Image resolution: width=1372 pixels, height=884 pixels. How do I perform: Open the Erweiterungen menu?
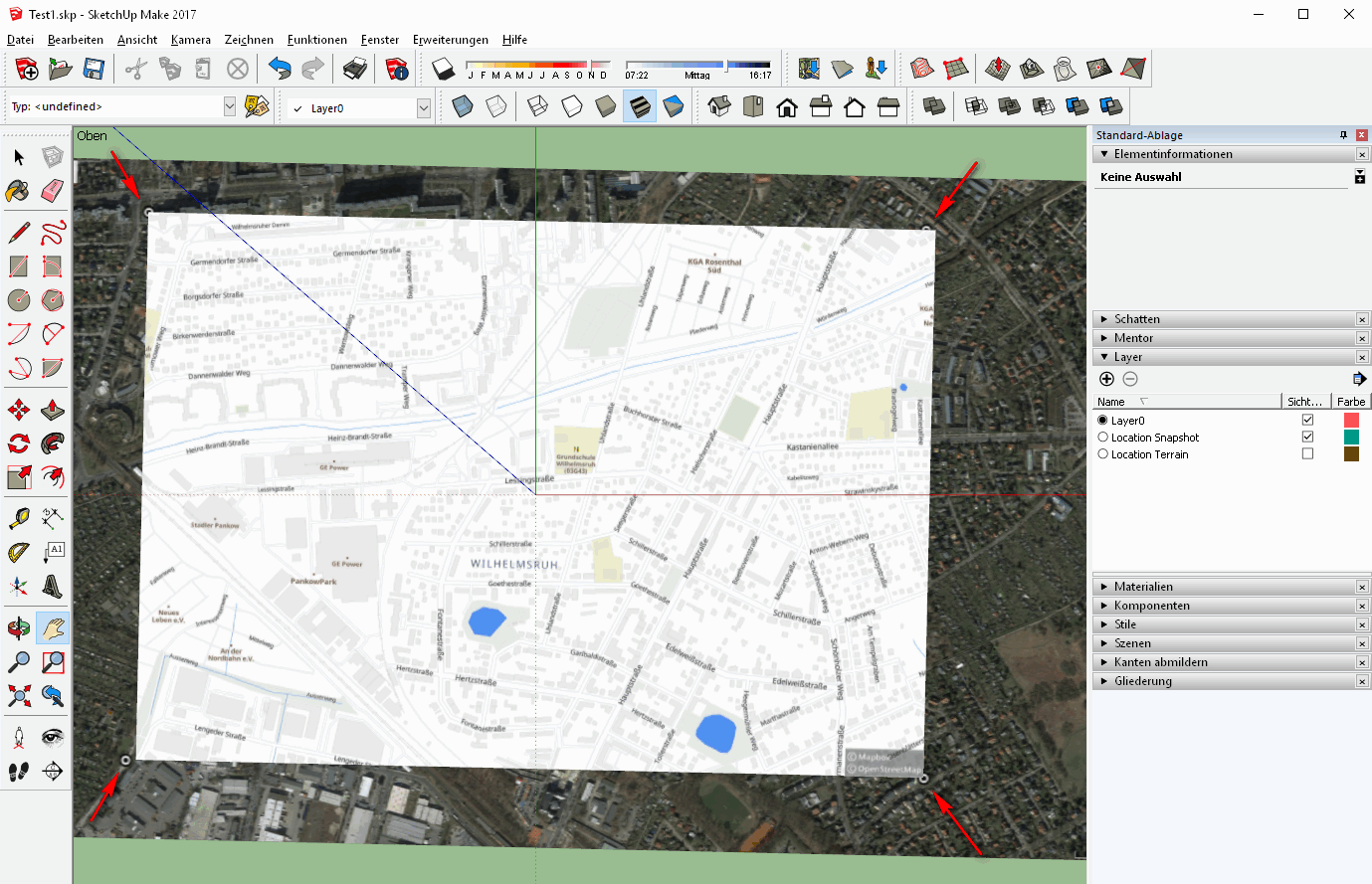pos(450,40)
